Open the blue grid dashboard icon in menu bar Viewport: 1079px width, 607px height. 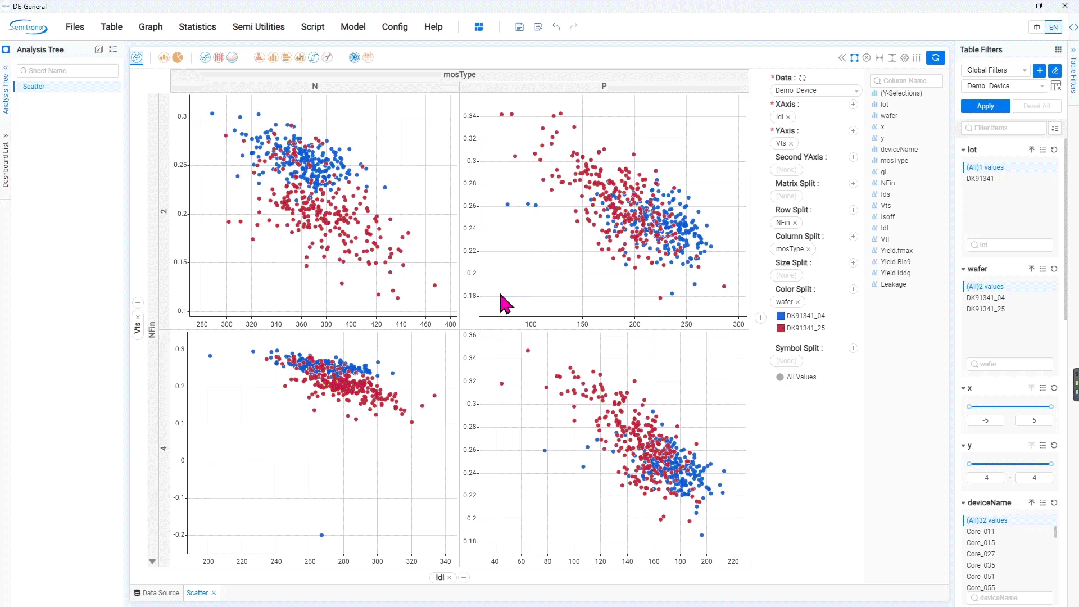coord(479,27)
